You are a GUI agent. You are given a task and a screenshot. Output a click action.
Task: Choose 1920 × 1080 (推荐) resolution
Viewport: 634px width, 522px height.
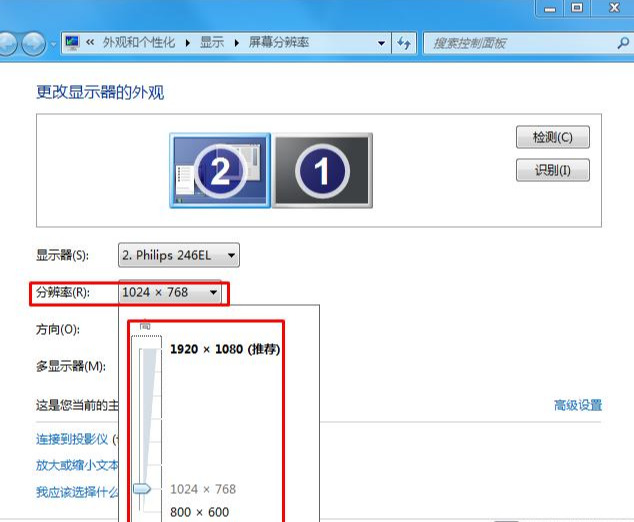(x=225, y=349)
